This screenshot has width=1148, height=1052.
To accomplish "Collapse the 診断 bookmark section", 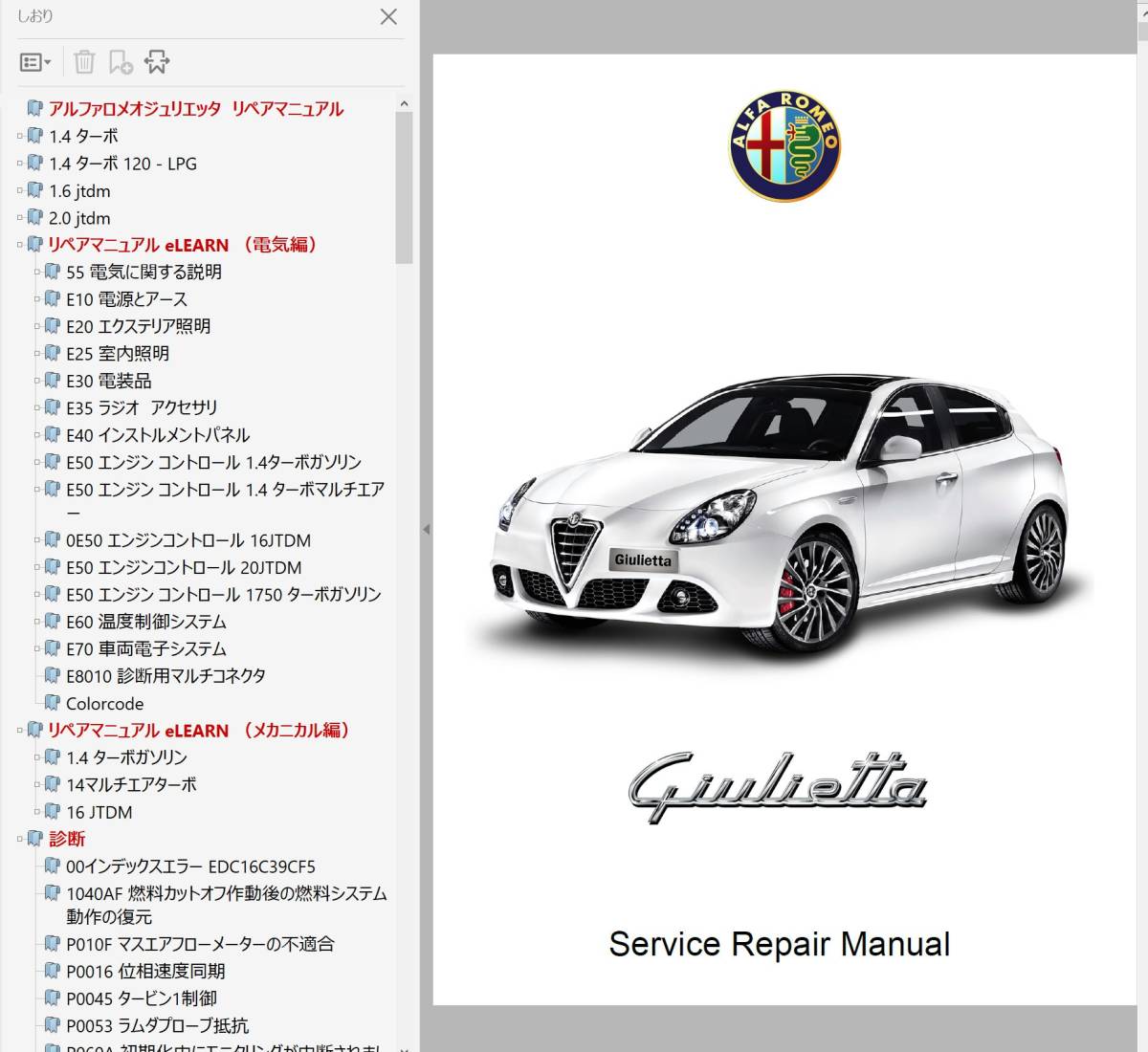I will pos(19,839).
